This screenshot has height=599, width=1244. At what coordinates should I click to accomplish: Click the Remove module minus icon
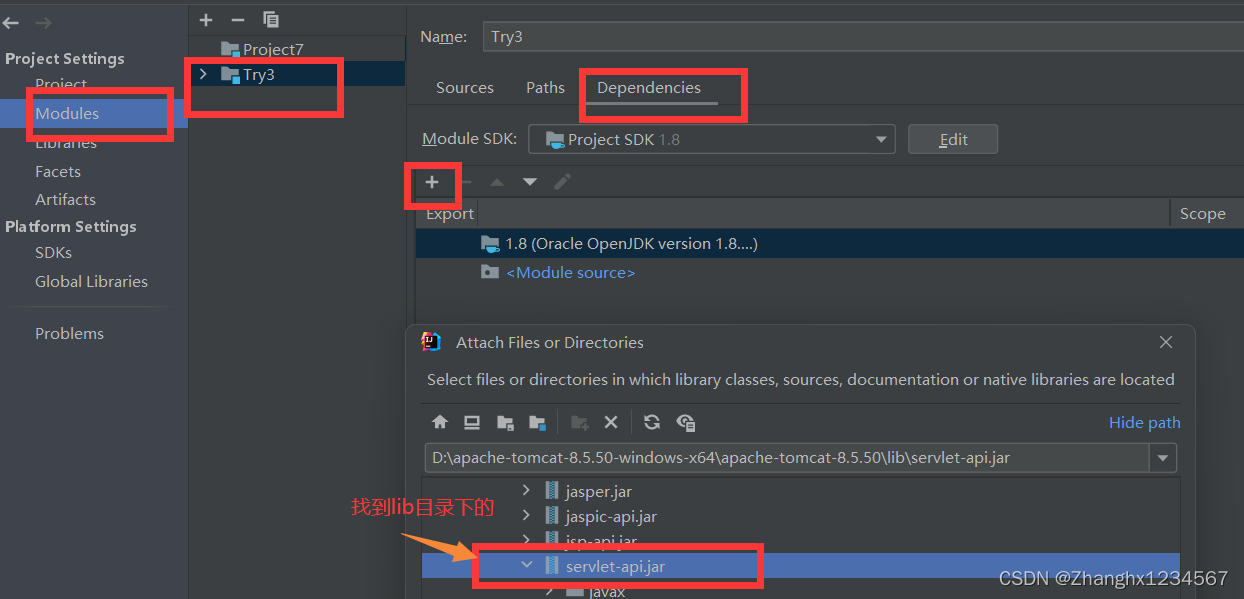(x=237, y=19)
